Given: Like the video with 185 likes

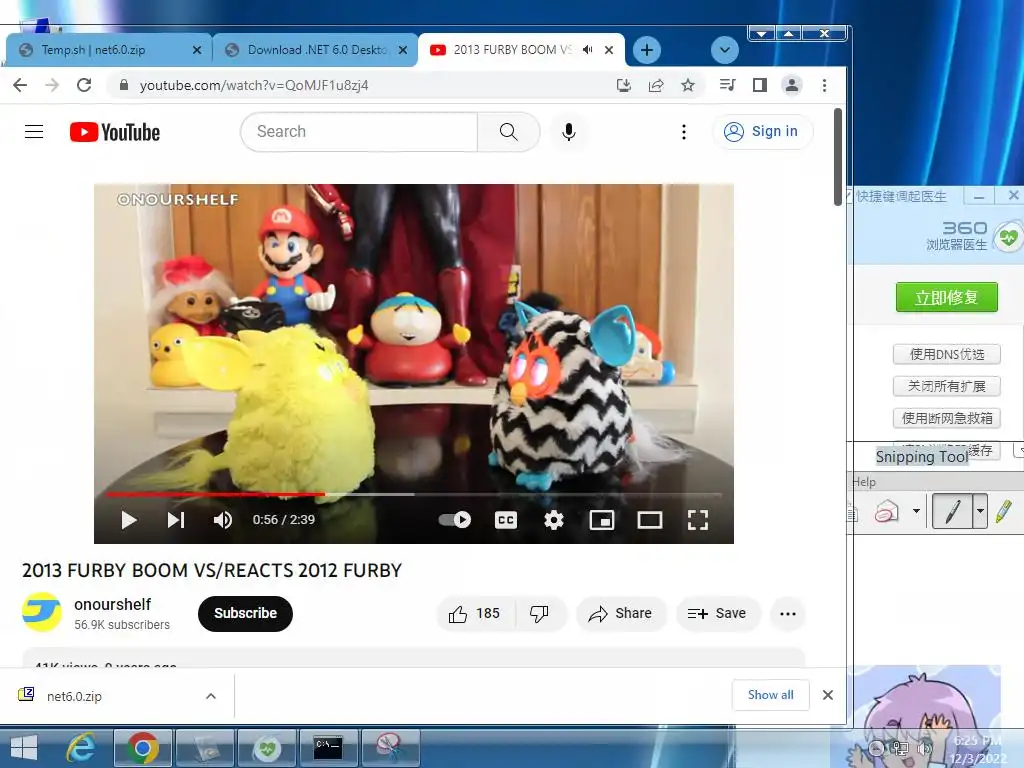Looking at the screenshot, I should (474, 614).
